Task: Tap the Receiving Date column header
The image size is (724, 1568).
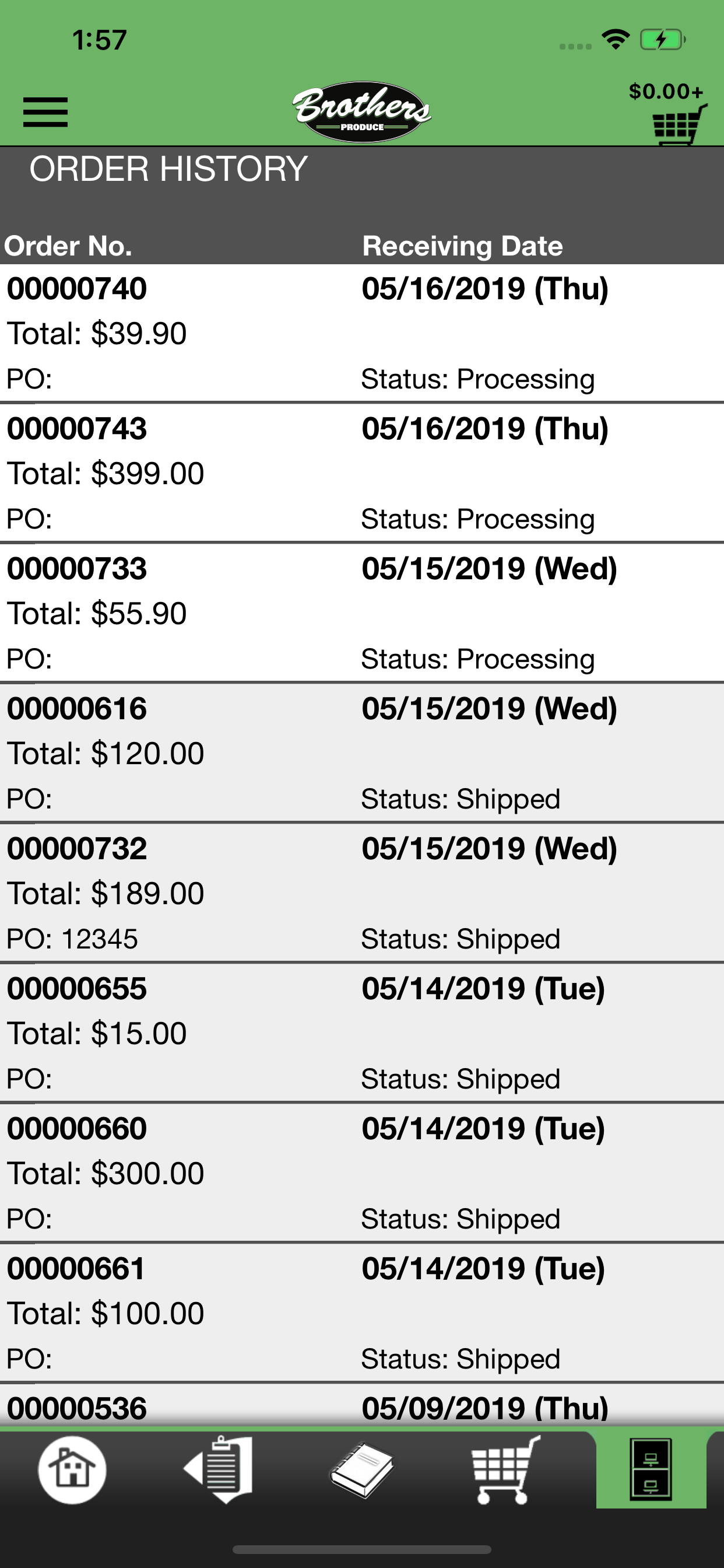Action: [x=462, y=246]
